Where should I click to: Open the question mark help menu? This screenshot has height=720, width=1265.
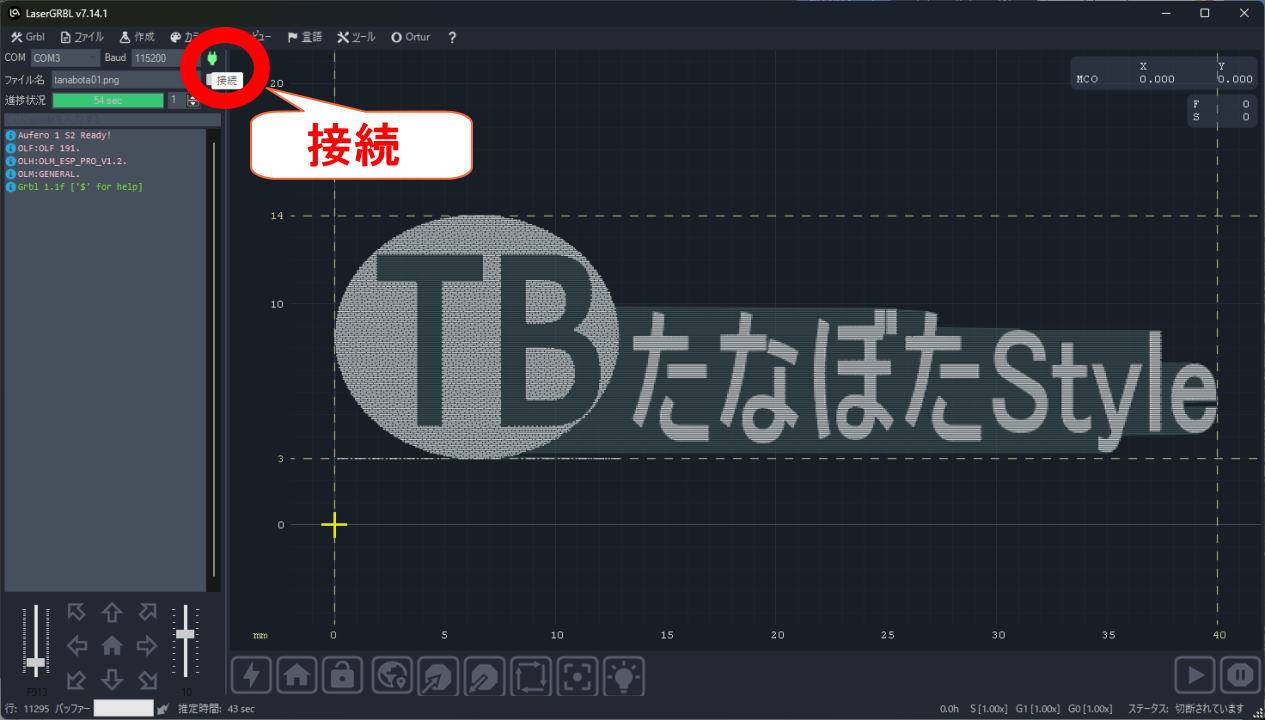click(452, 37)
